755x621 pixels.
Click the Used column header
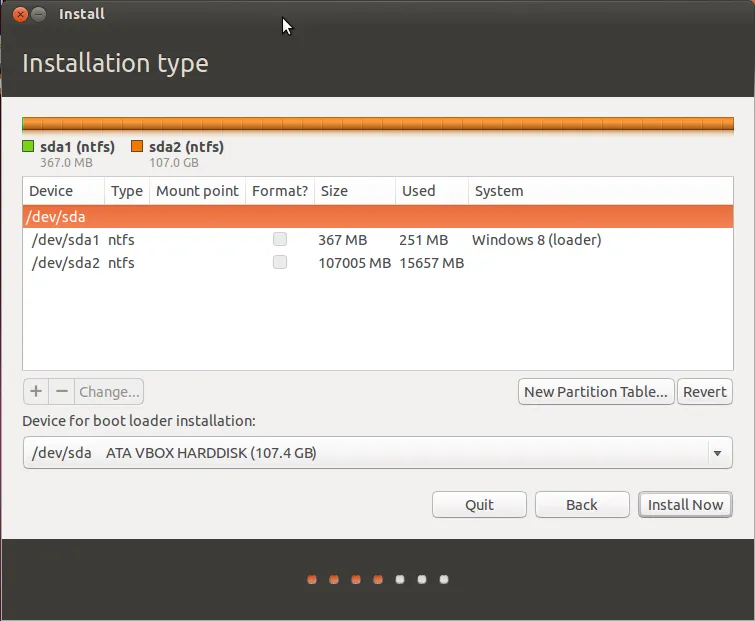coord(432,191)
